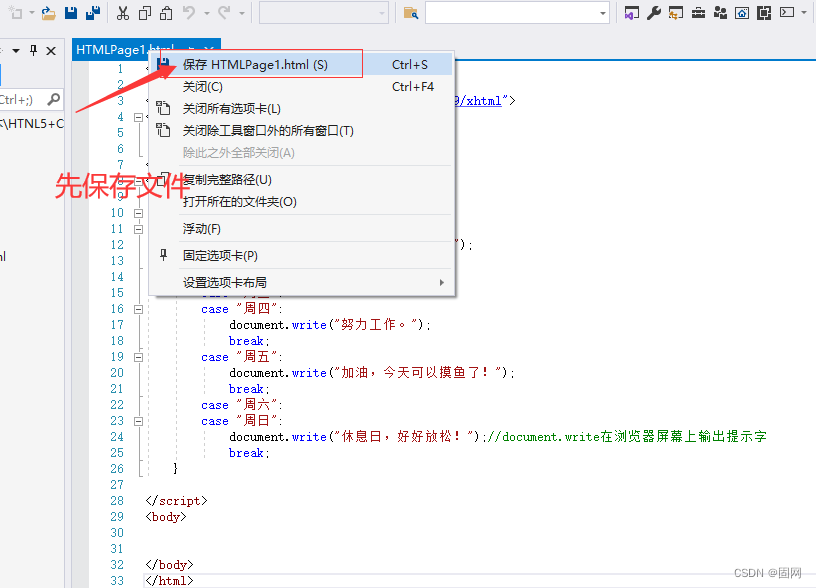816x588 pixels.
Task: Close the left side panel
Action: (x=51, y=51)
